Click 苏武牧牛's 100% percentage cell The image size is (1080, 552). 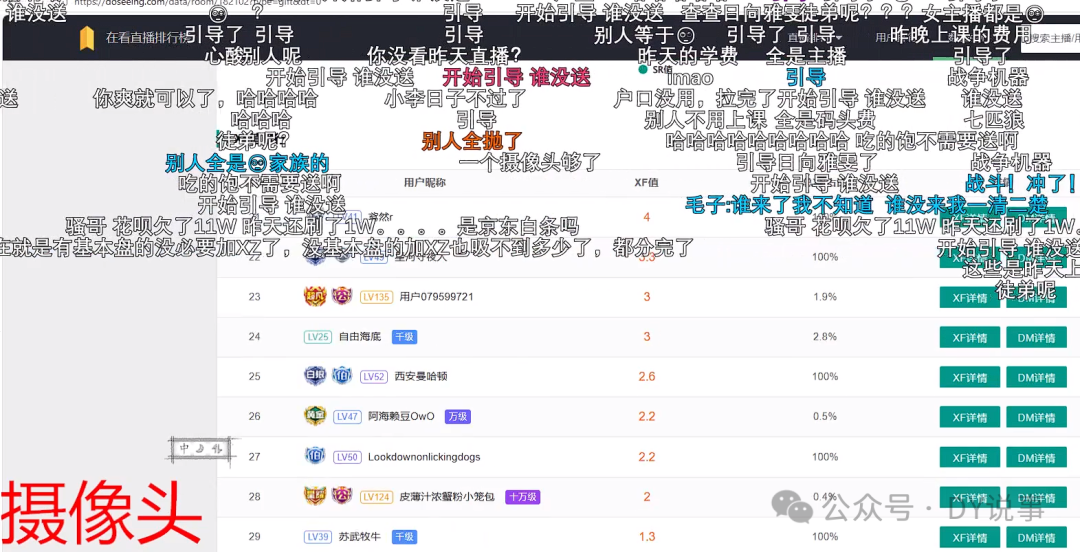point(825,537)
